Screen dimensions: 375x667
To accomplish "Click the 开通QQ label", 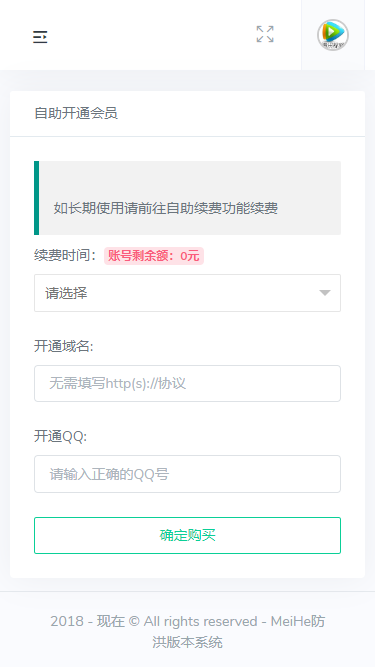I will point(60,436).
